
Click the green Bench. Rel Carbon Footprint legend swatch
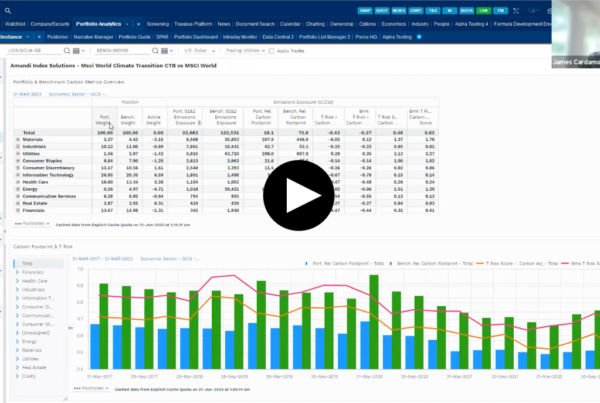tap(391, 264)
